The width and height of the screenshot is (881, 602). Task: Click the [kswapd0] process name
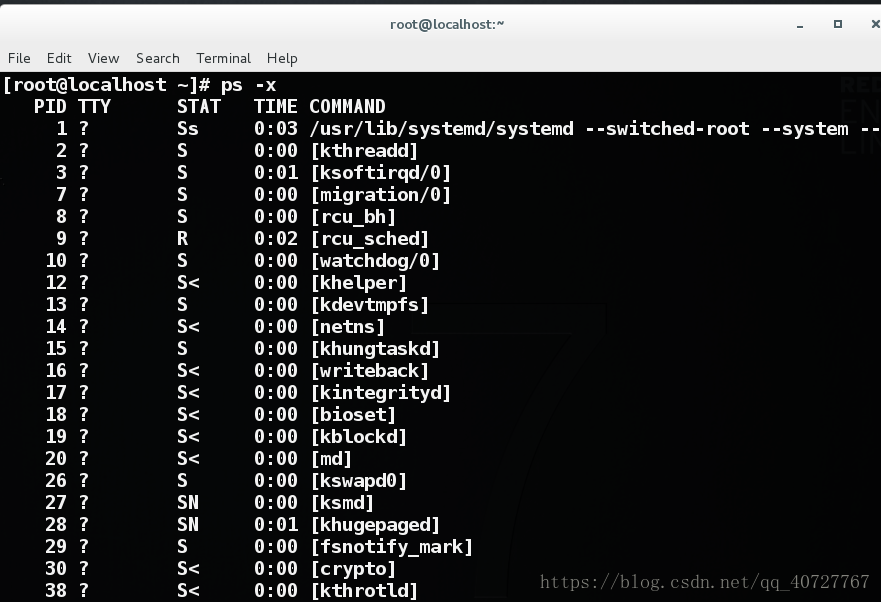pos(358,481)
